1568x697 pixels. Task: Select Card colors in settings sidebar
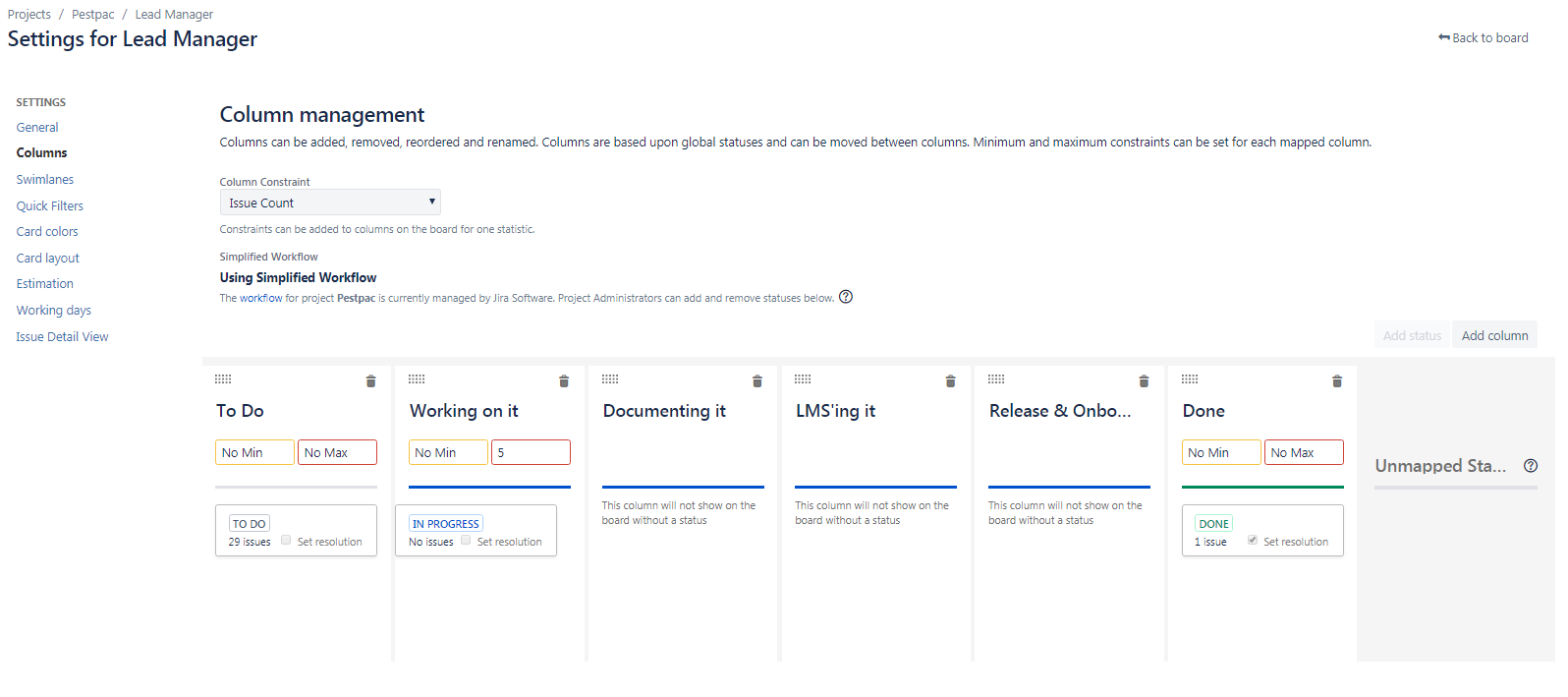tap(47, 232)
